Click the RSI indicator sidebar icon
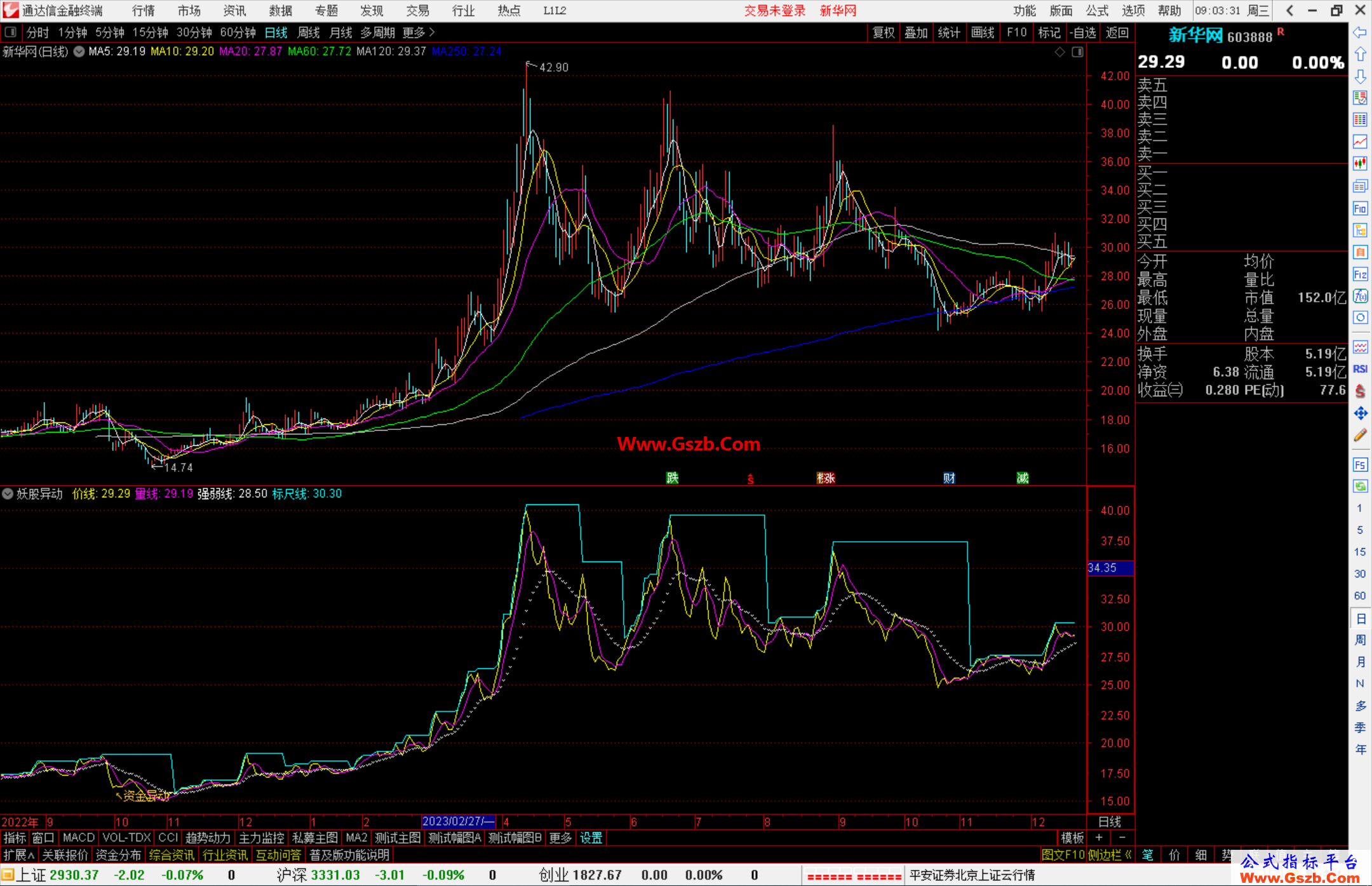 [x=1360, y=369]
